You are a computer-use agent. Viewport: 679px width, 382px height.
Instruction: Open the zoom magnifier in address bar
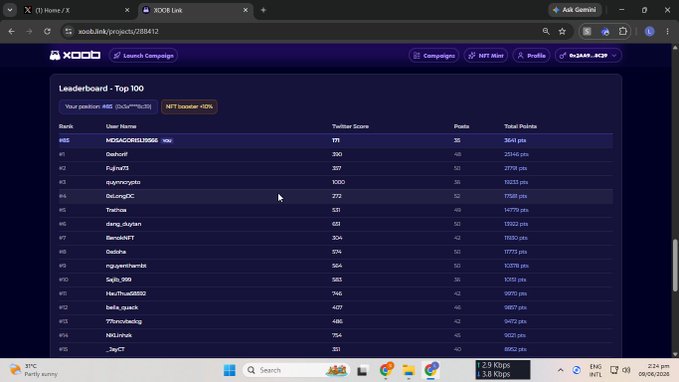[x=546, y=31]
